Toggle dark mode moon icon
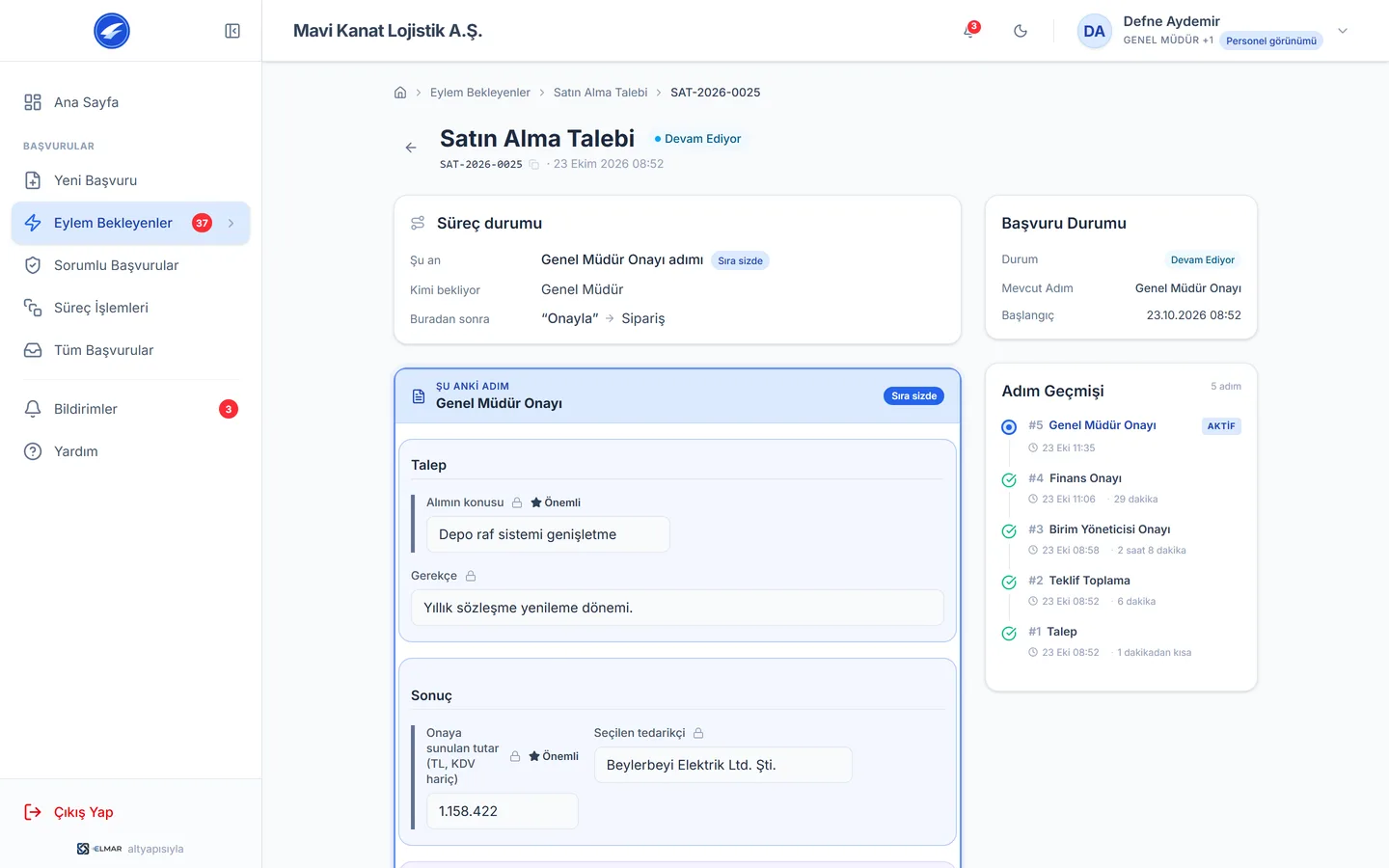 (1021, 31)
